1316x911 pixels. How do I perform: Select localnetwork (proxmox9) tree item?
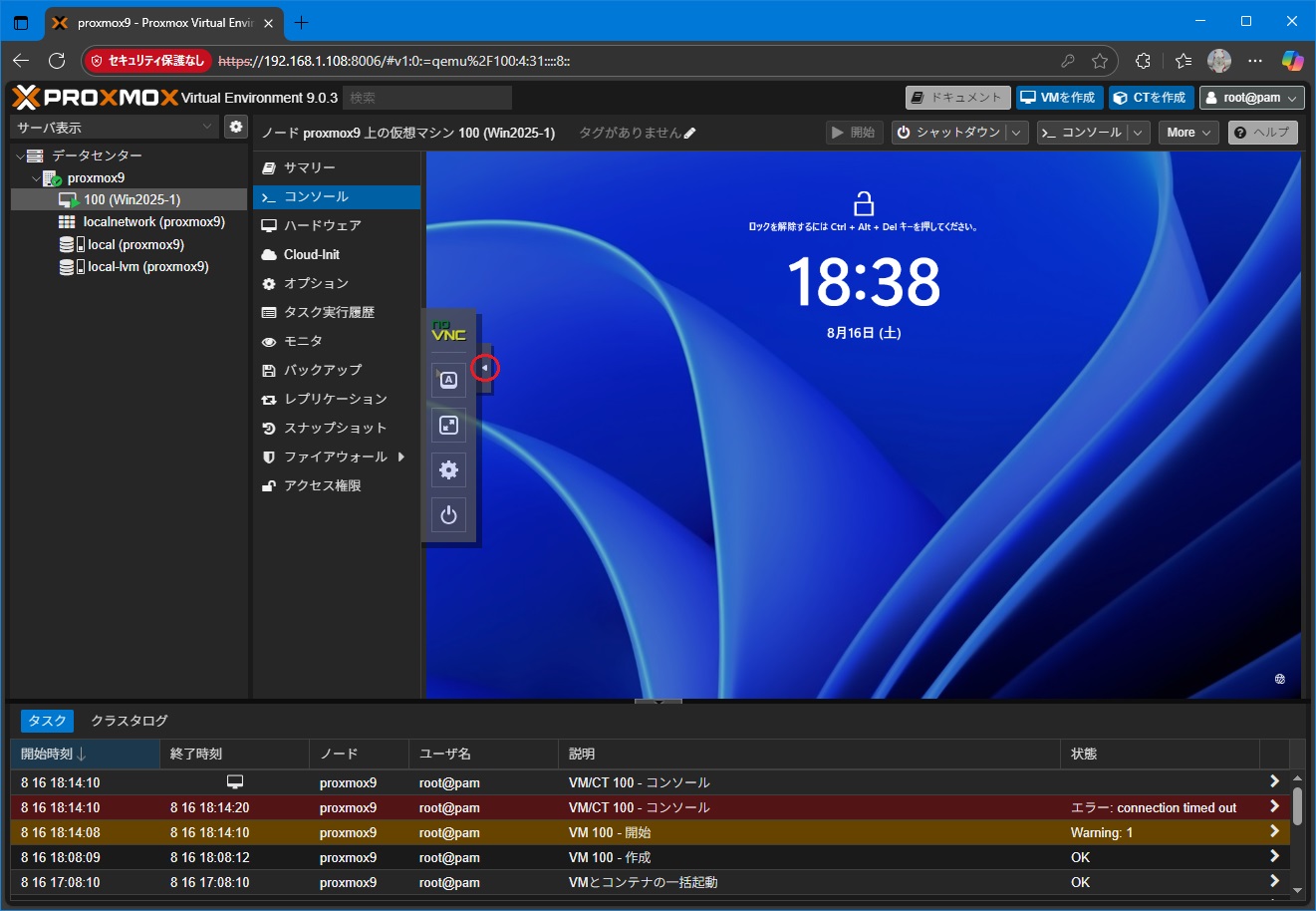(129, 222)
